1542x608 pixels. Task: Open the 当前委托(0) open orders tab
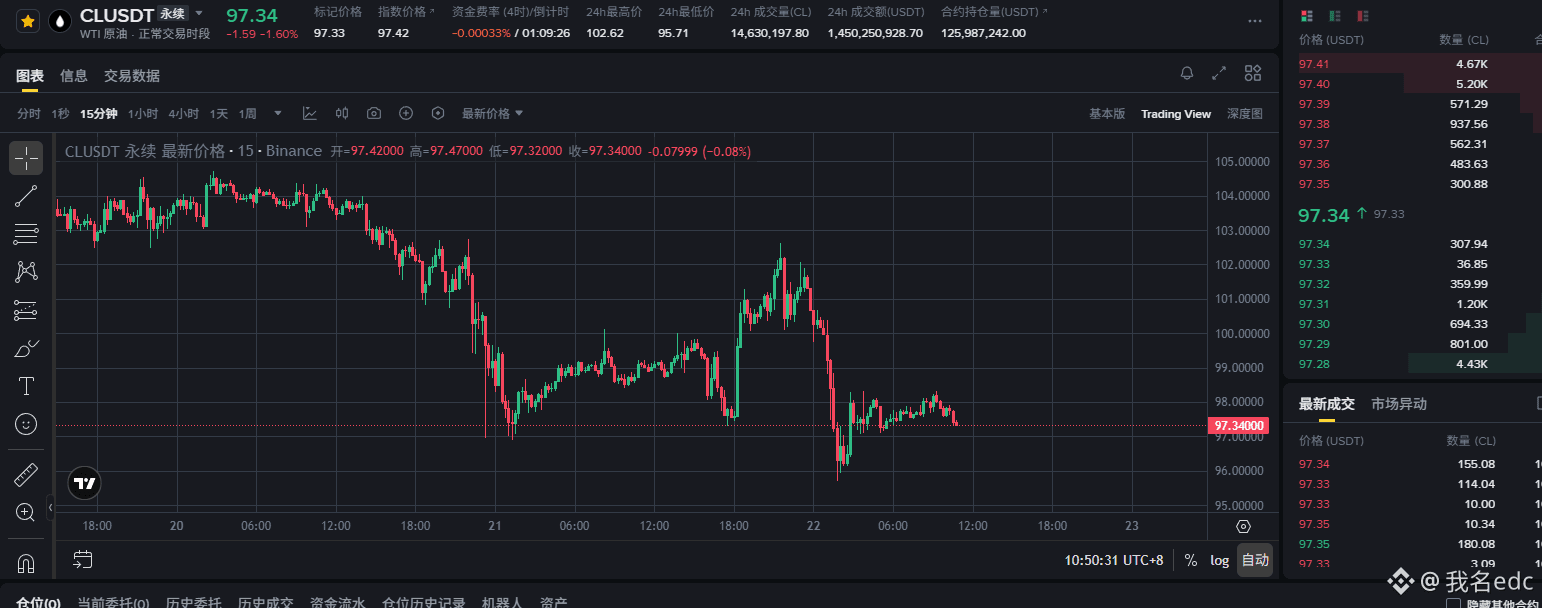tap(113, 603)
